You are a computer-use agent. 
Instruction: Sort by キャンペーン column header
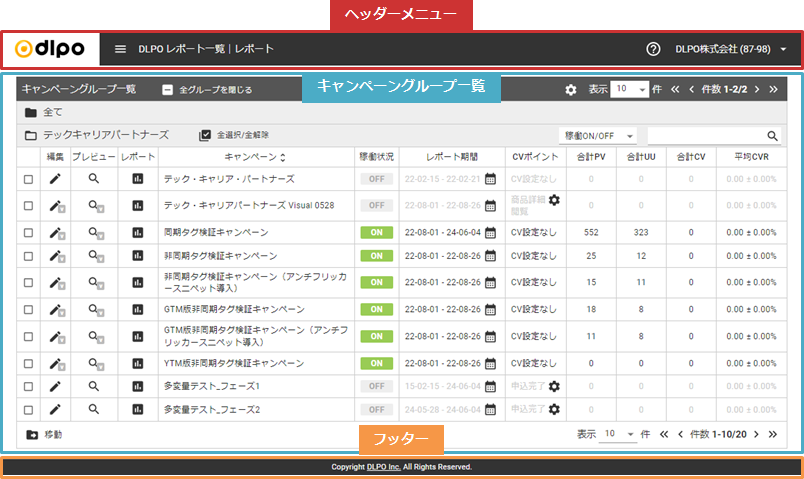tap(255, 157)
